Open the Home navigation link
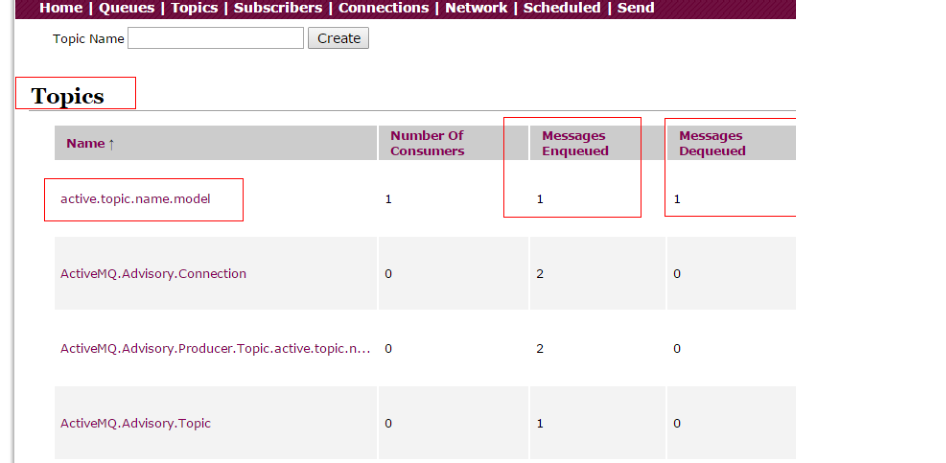 point(60,8)
